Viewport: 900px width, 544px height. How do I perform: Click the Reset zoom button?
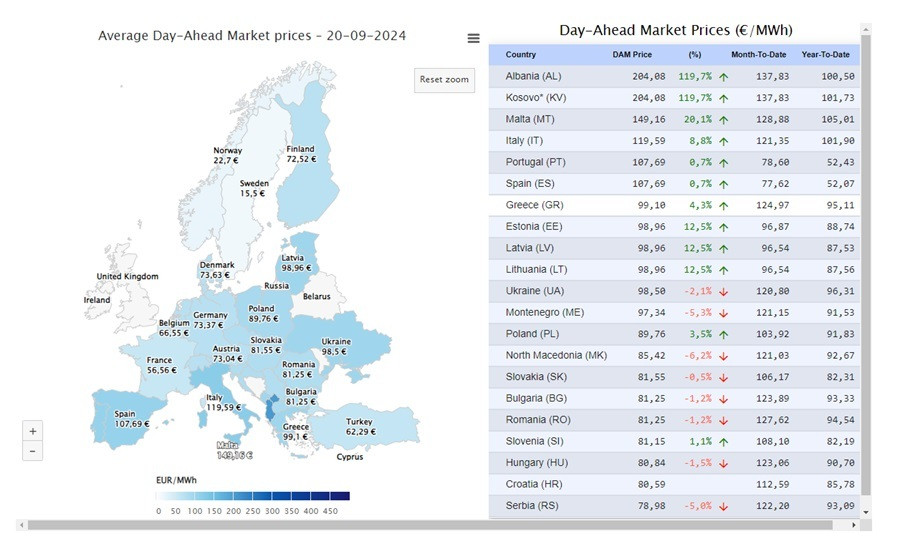(x=444, y=80)
